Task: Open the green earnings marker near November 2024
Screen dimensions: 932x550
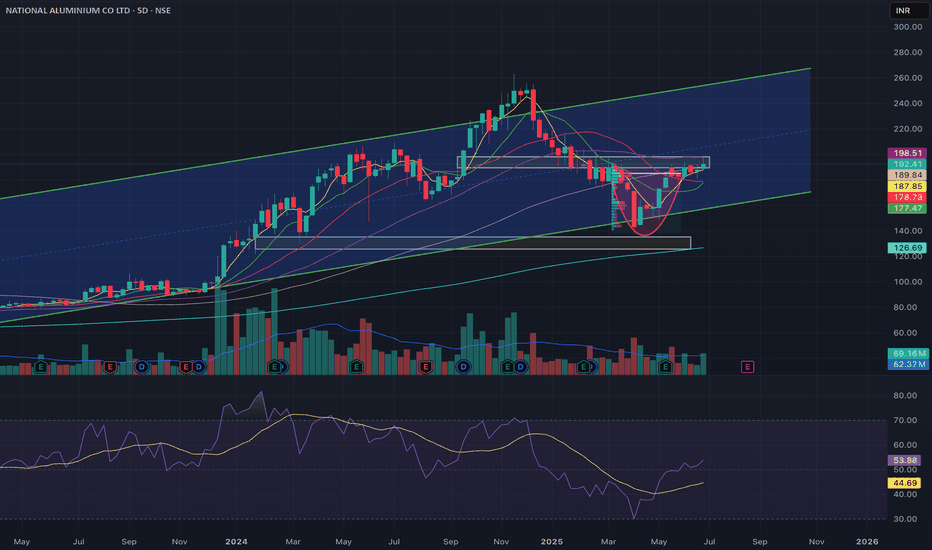Action: (x=508, y=367)
